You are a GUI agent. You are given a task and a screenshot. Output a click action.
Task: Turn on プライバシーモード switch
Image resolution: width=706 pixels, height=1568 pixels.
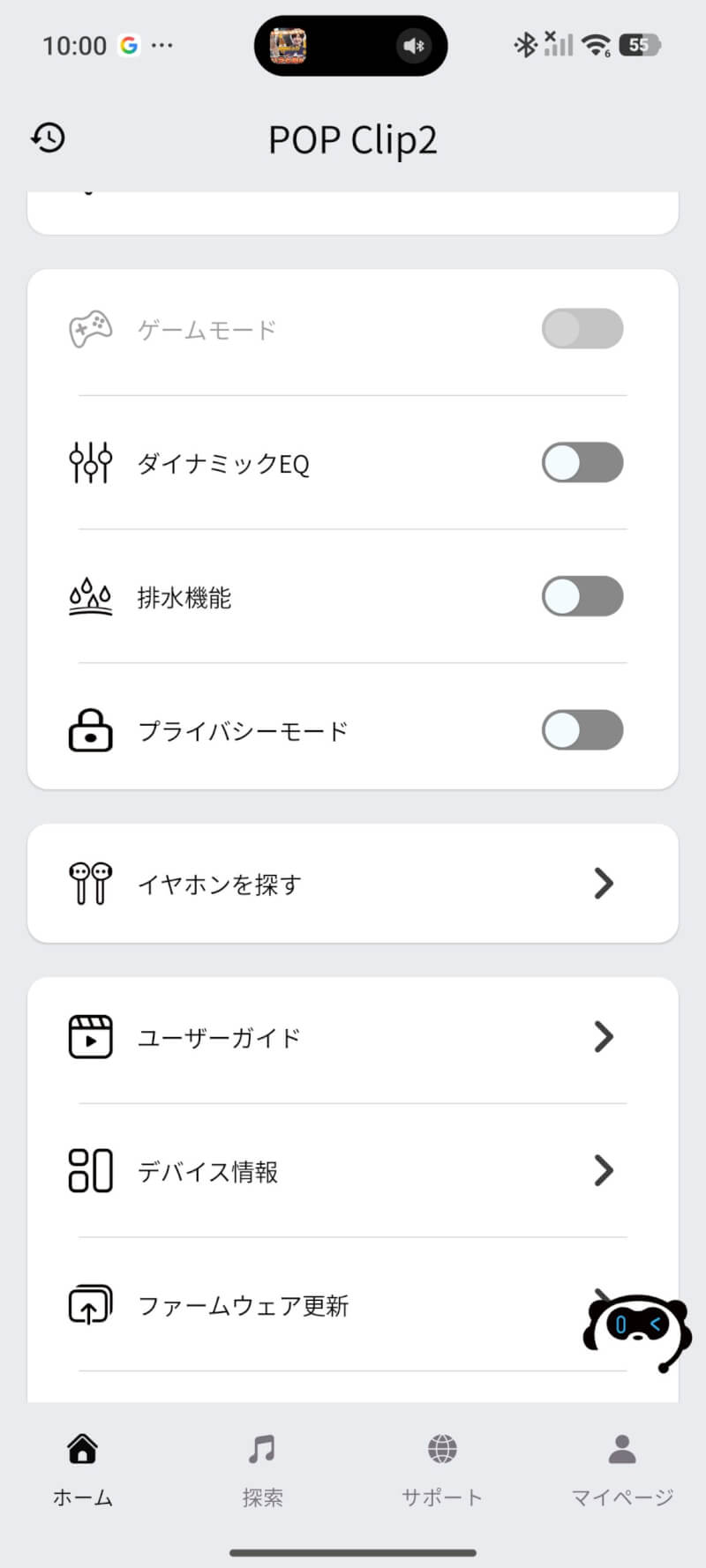(x=582, y=730)
